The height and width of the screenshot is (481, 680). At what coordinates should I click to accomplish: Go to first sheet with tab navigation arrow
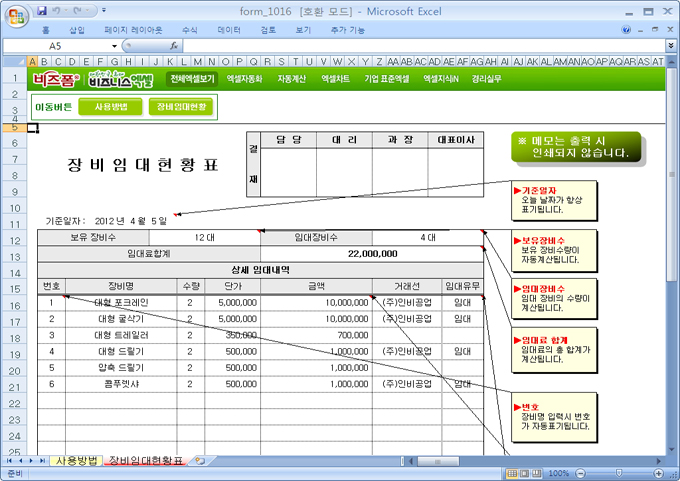(x=9, y=461)
